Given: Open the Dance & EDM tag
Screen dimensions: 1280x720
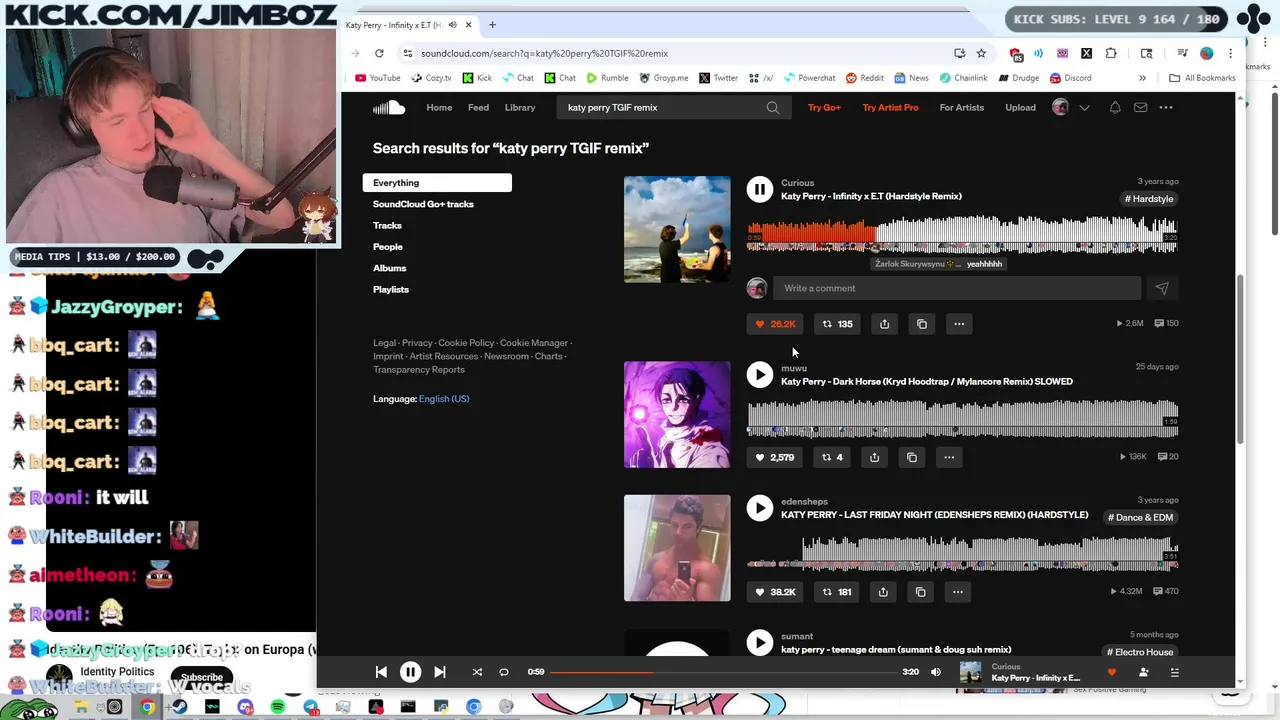Looking at the screenshot, I should click(1141, 517).
